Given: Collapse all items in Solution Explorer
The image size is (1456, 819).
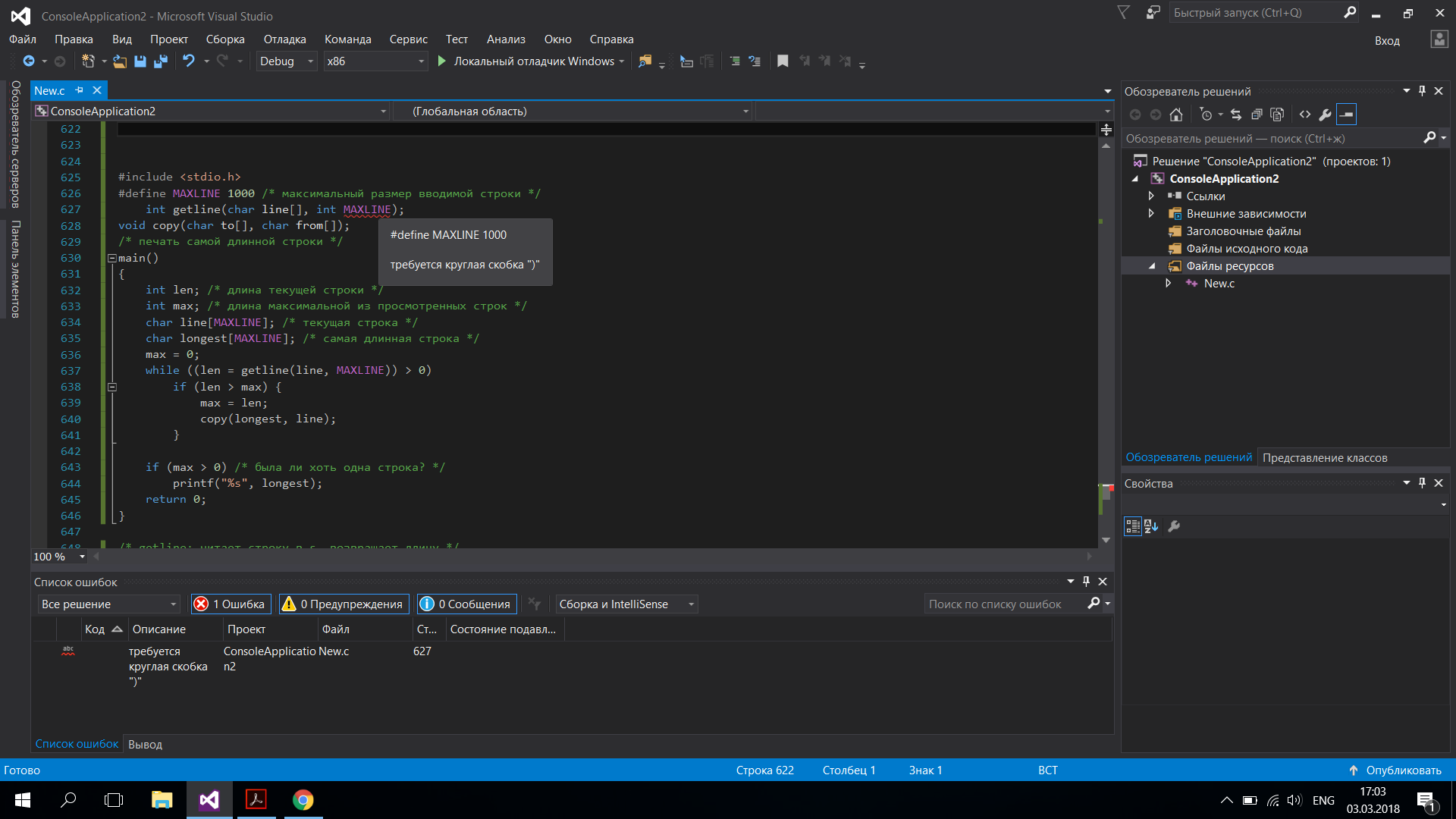Looking at the screenshot, I should pyautogui.click(x=1257, y=115).
